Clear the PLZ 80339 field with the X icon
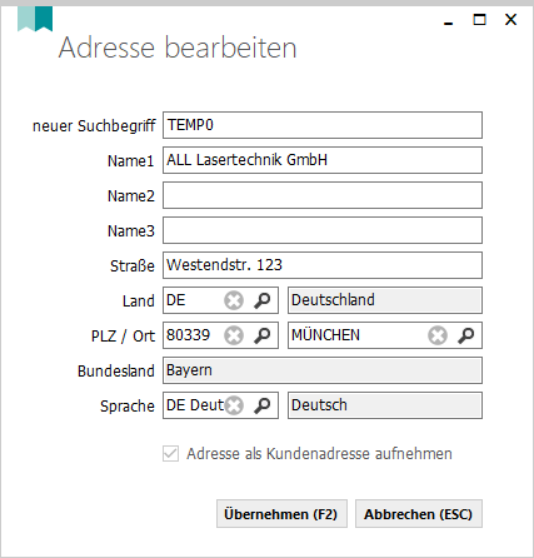The width and height of the screenshot is (534, 558). coord(234,335)
